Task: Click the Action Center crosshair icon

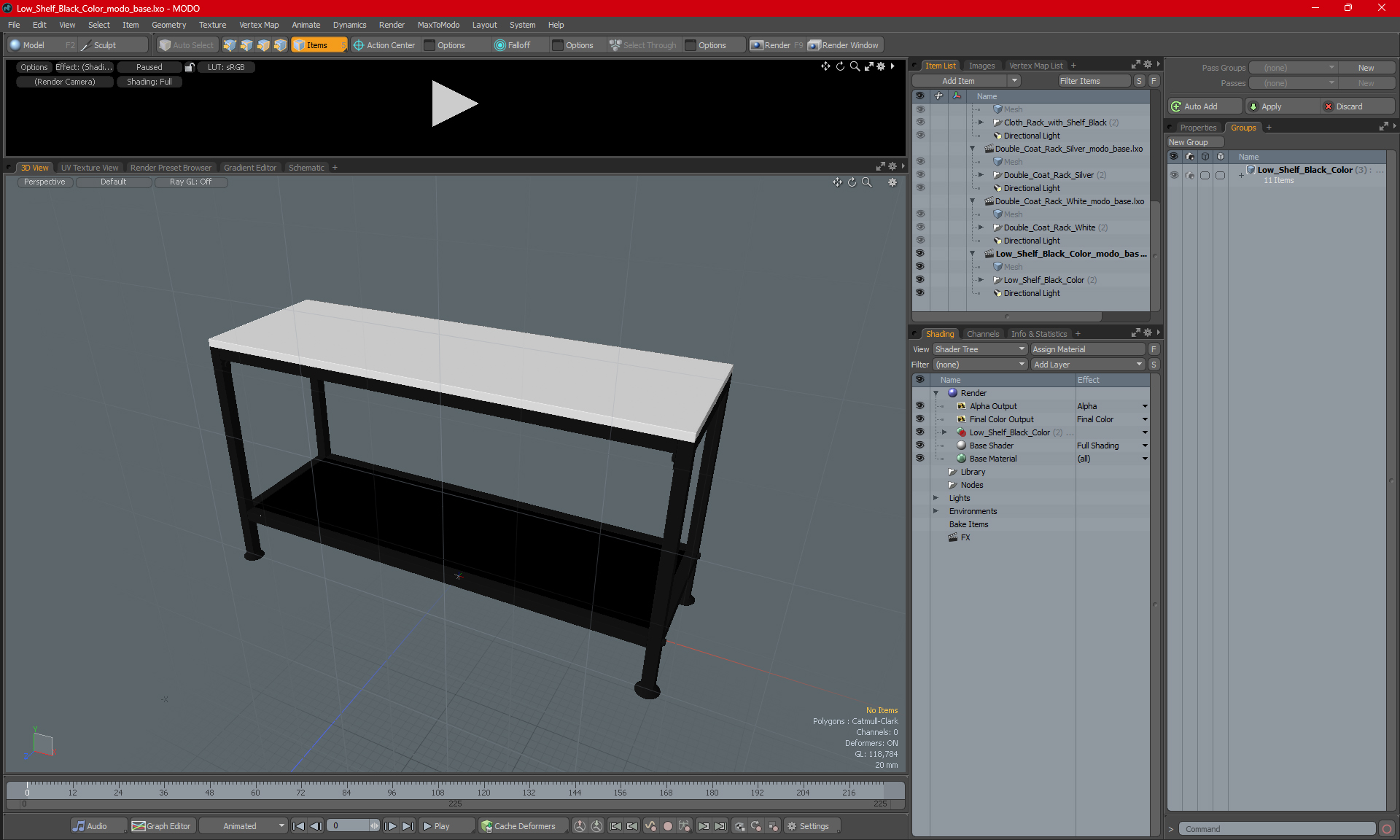Action: pyautogui.click(x=359, y=45)
